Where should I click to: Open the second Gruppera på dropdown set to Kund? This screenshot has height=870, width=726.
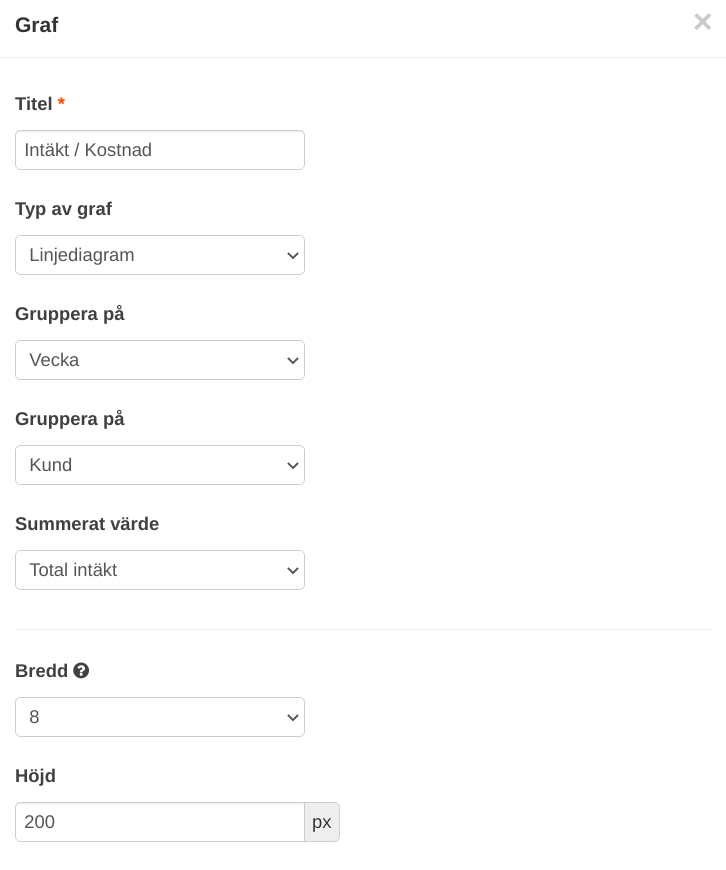160,464
